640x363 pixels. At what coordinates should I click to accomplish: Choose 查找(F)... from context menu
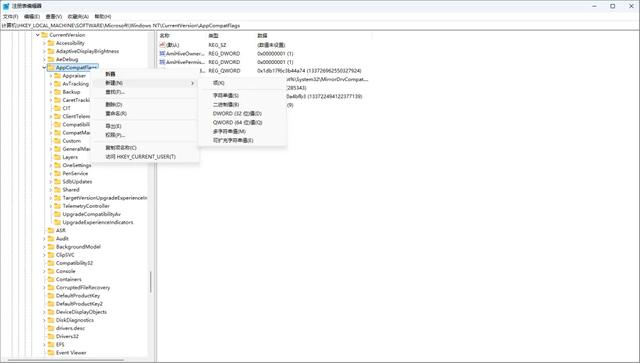coord(145,92)
